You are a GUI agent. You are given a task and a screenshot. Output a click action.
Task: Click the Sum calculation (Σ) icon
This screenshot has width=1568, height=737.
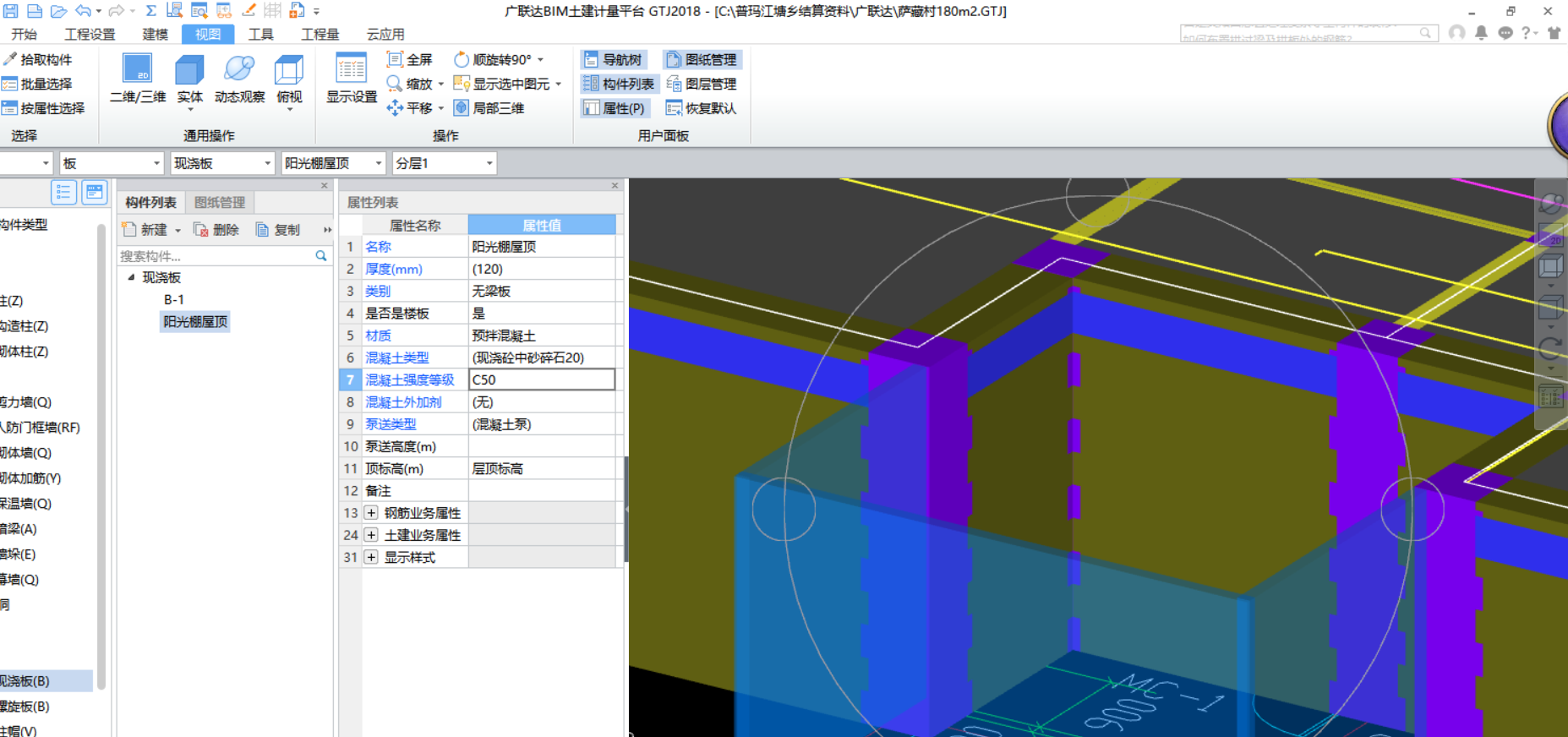[151, 11]
